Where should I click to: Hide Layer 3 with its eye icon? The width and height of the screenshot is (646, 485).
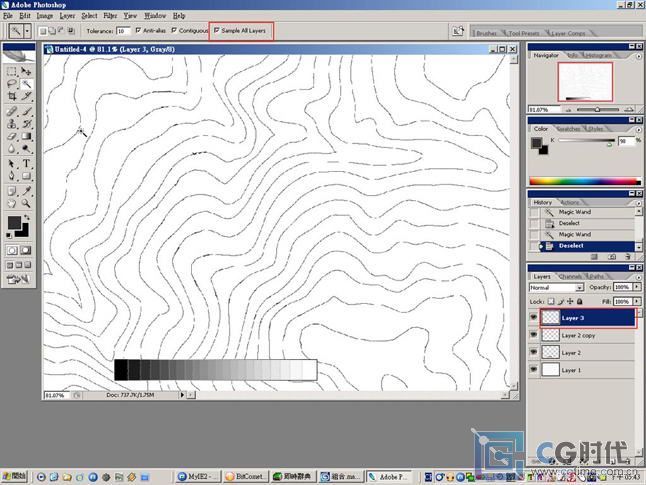tap(534, 317)
